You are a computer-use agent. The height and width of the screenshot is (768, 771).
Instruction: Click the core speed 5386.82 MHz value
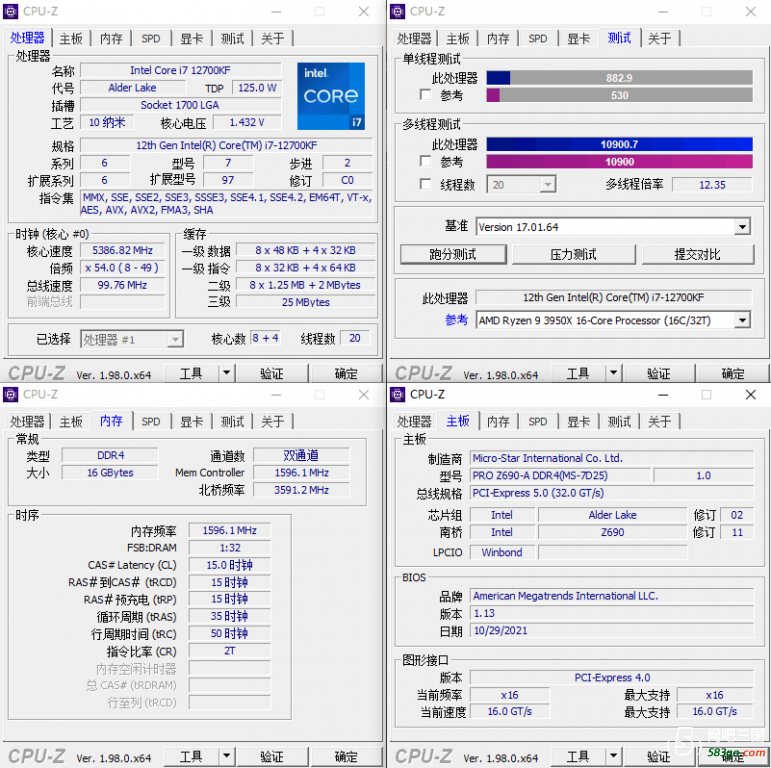(122, 250)
